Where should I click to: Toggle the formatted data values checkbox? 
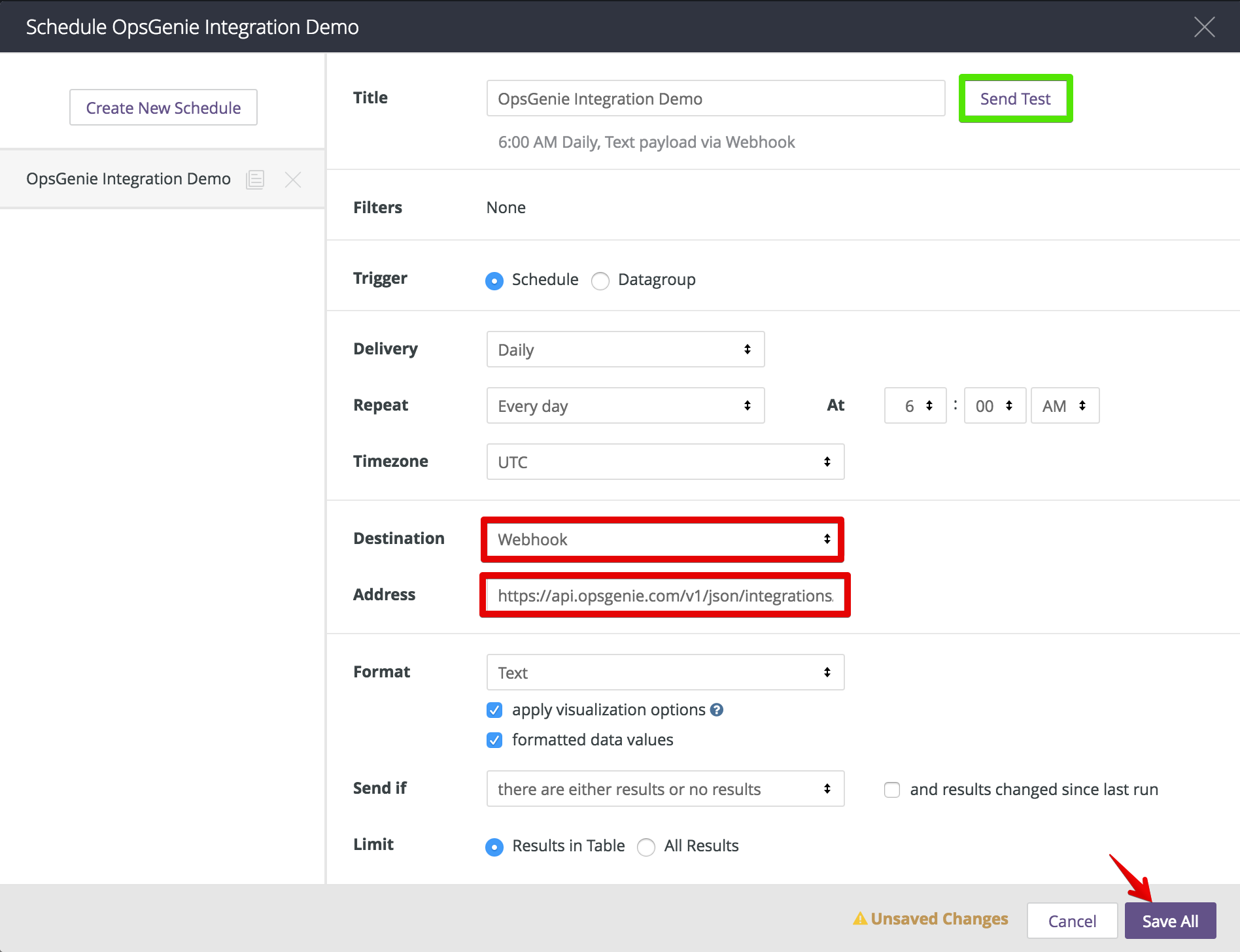click(x=494, y=740)
